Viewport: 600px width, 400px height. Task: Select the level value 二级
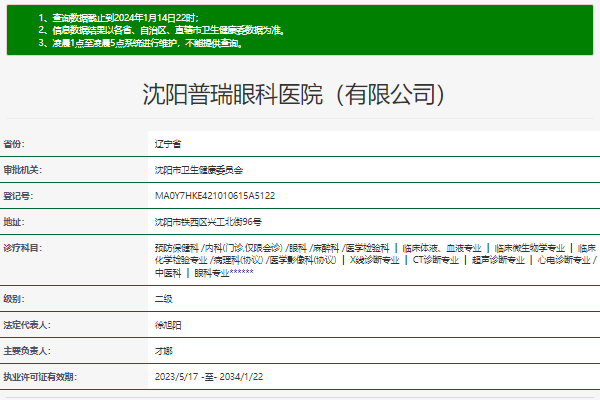pyautogui.click(x=163, y=299)
